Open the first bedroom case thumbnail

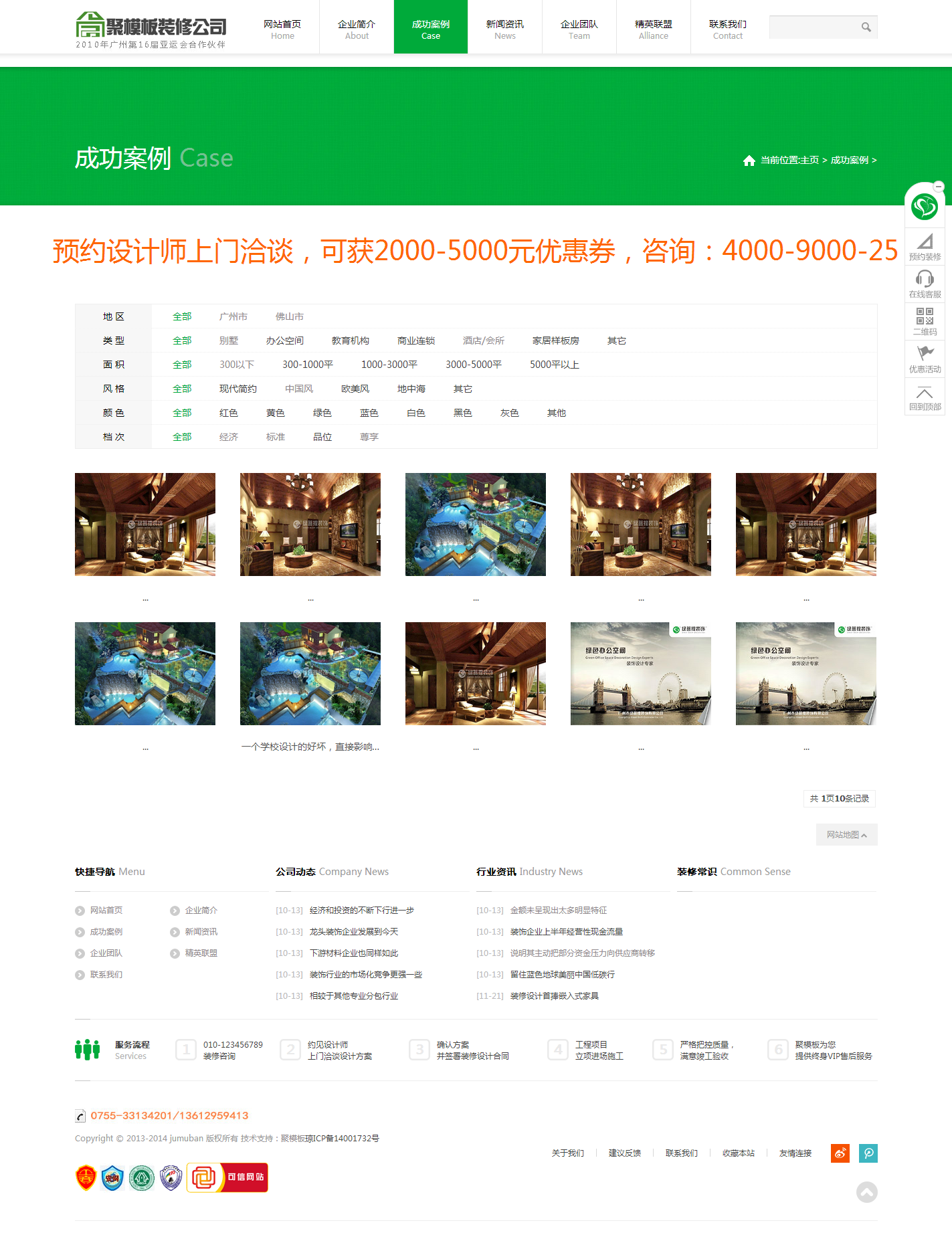[145, 524]
